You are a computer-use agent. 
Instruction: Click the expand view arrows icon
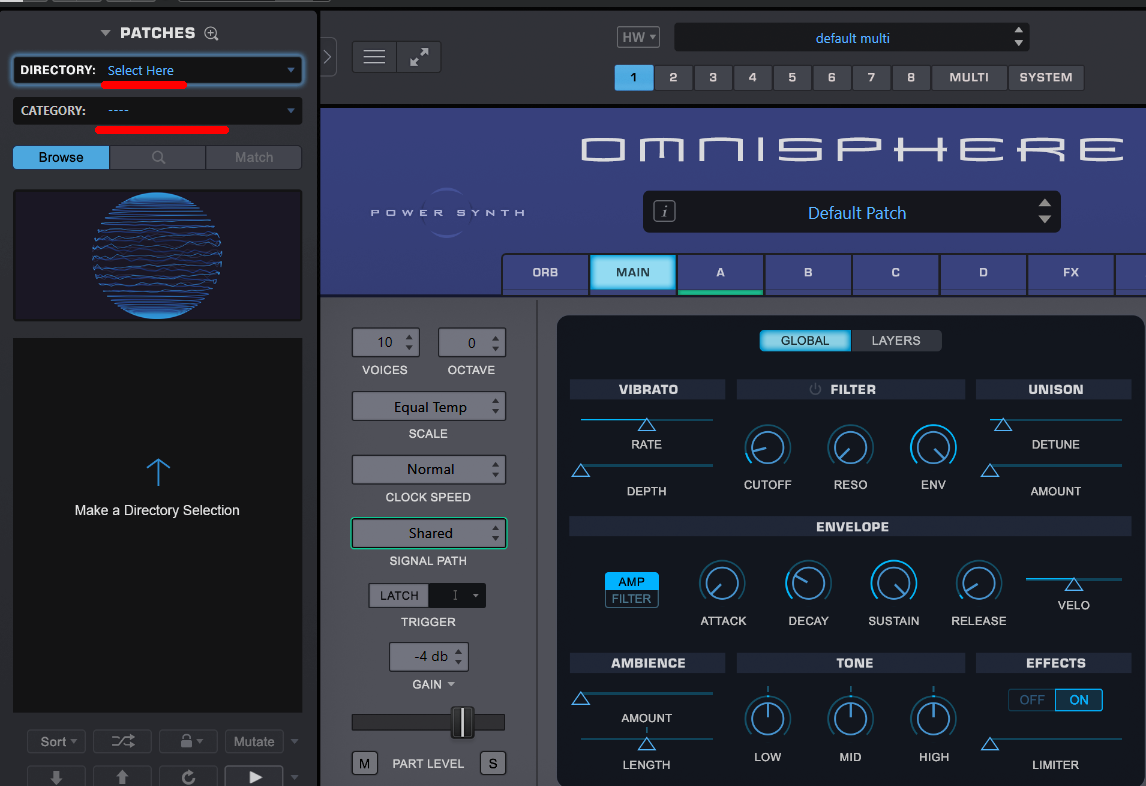coord(419,57)
